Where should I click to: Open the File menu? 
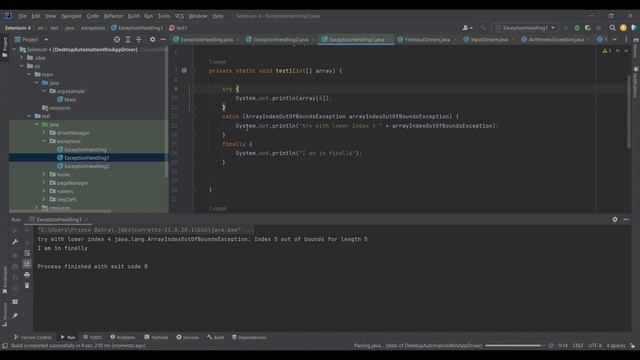click(x=22, y=16)
